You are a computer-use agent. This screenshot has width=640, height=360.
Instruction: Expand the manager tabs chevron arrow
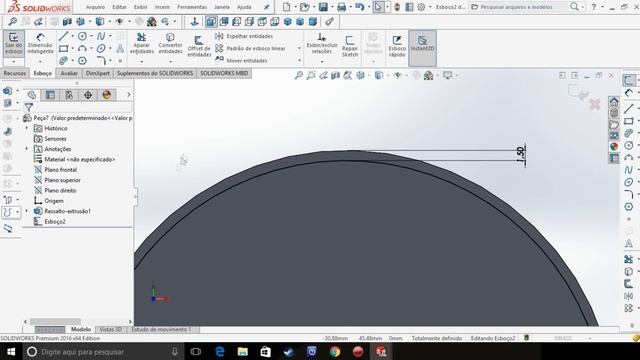coord(129,95)
